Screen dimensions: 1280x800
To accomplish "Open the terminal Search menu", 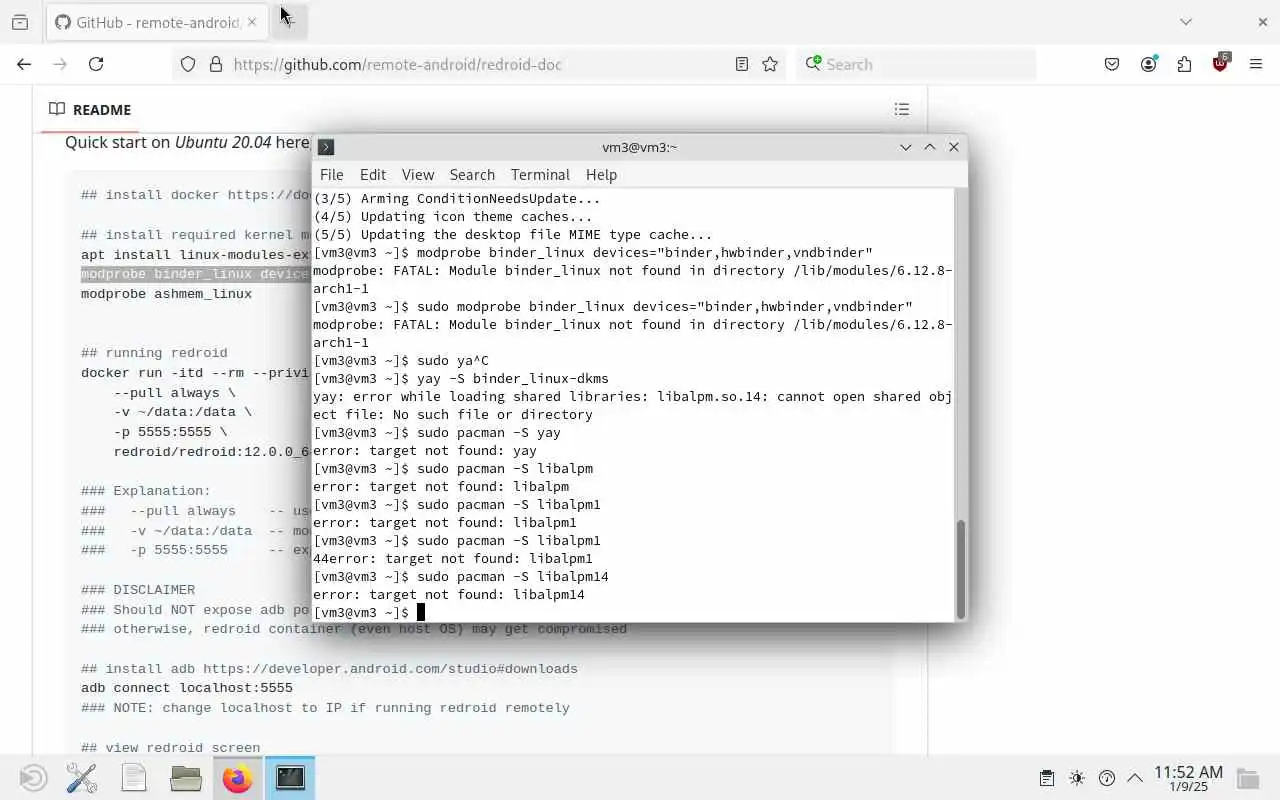I will (472, 174).
